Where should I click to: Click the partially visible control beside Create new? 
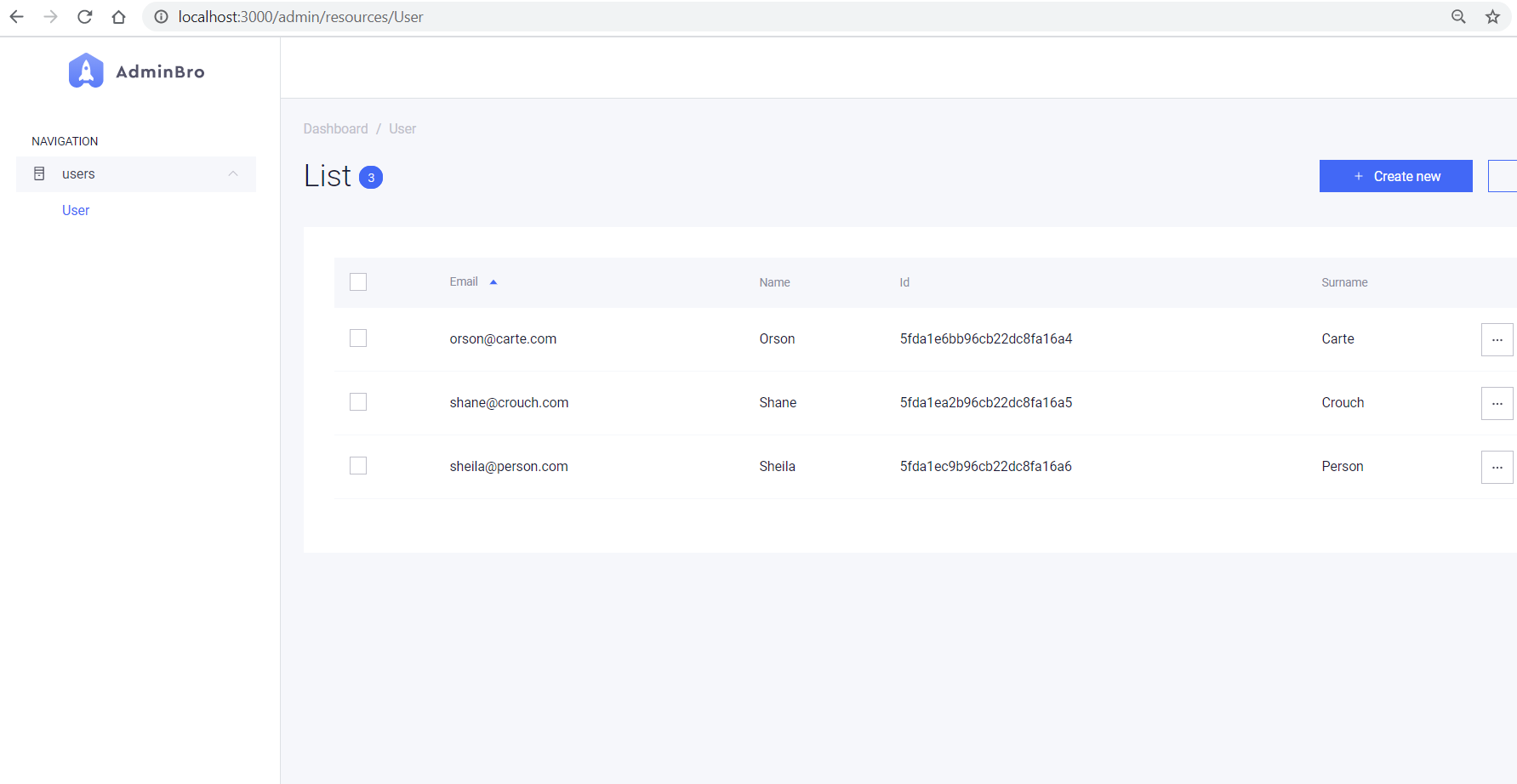[1506, 176]
